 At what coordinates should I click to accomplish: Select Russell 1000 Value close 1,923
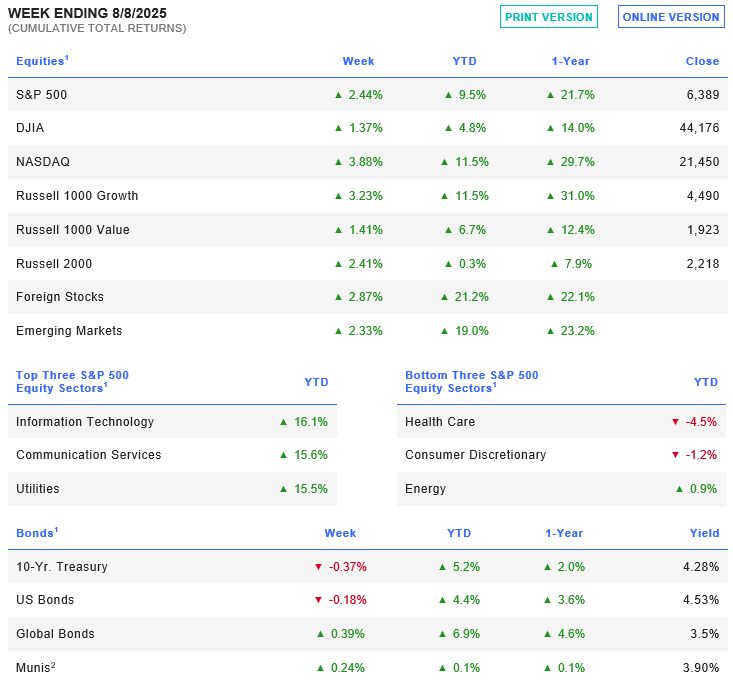pyautogui.click(x=703, y=230)
